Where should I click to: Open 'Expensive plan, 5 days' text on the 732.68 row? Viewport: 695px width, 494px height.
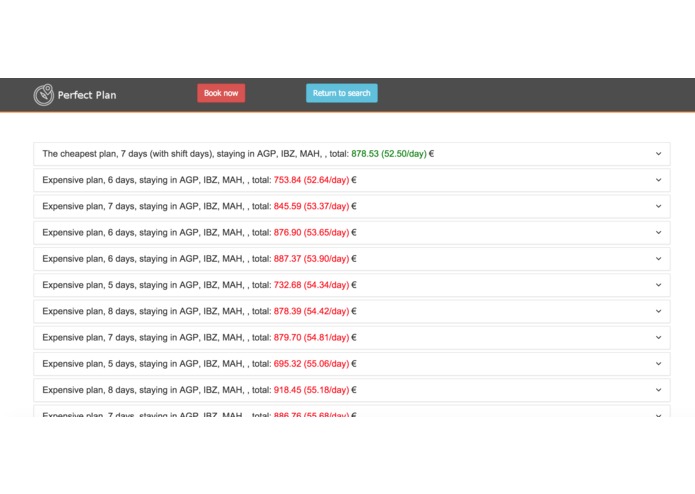tap(89, 285)
